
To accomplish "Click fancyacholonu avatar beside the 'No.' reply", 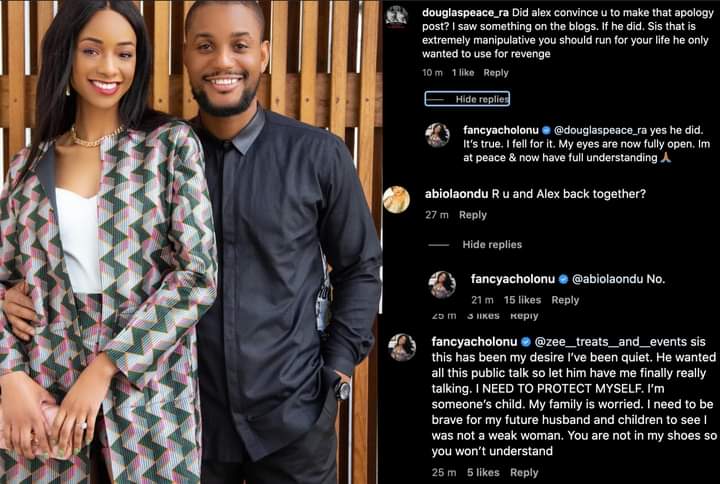I will pos(442,284).
